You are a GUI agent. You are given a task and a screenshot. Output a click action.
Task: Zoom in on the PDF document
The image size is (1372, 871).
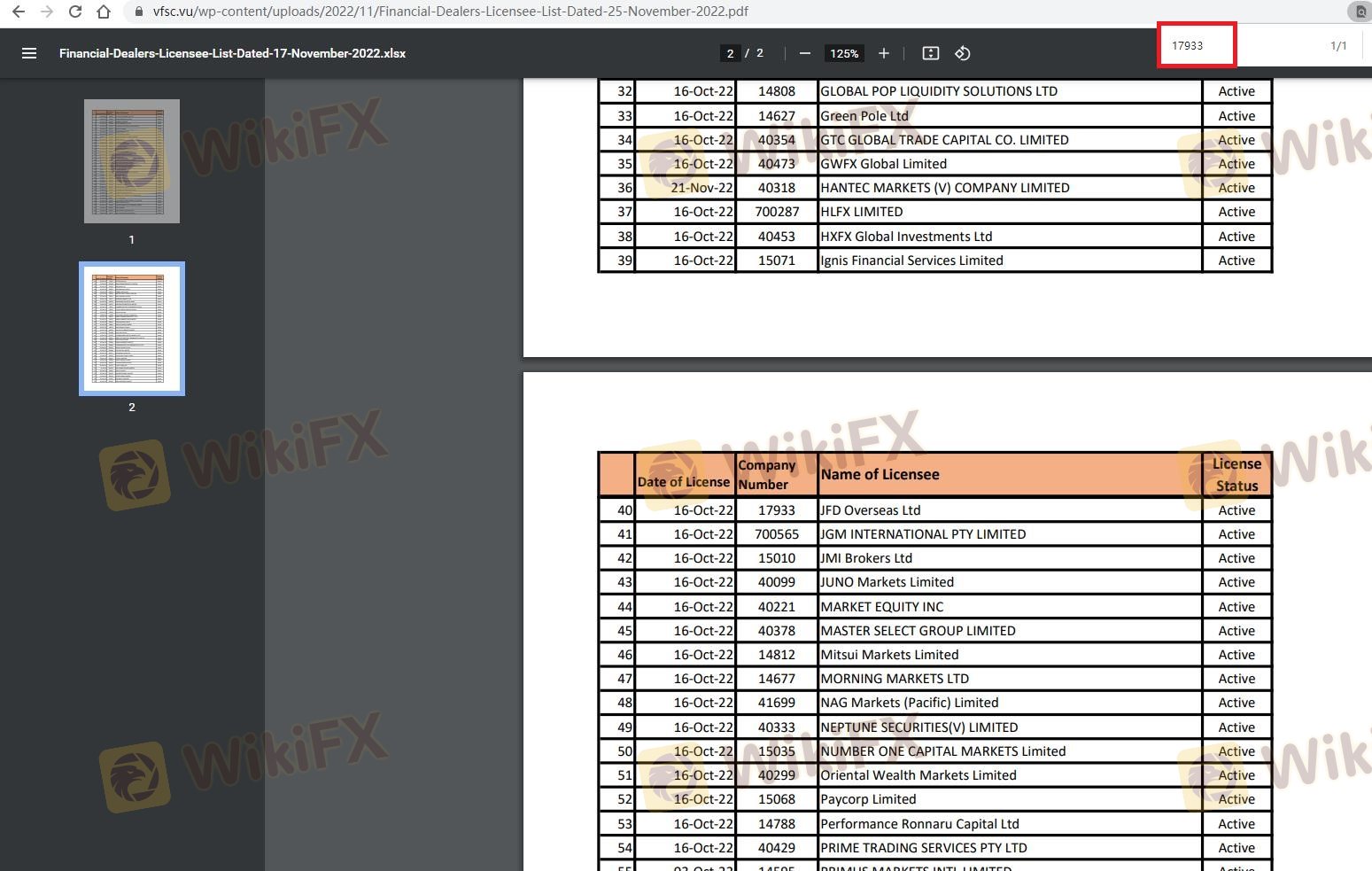click(883, 53)
